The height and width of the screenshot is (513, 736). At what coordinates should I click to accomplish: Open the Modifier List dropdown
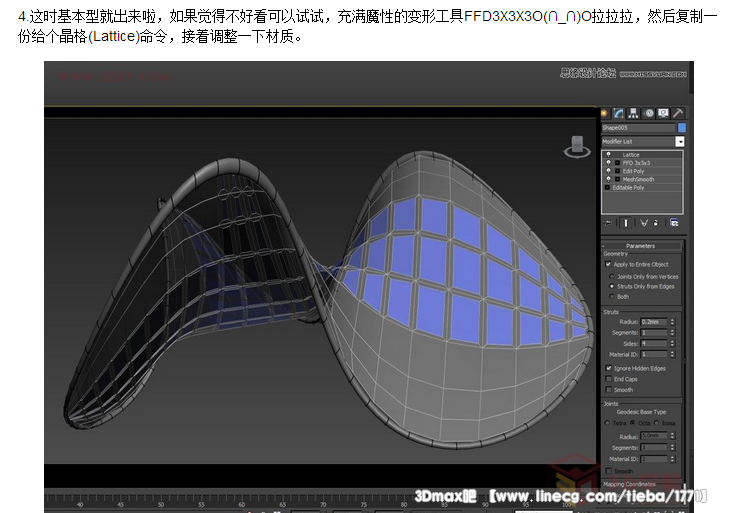click(x=680, y=142)
